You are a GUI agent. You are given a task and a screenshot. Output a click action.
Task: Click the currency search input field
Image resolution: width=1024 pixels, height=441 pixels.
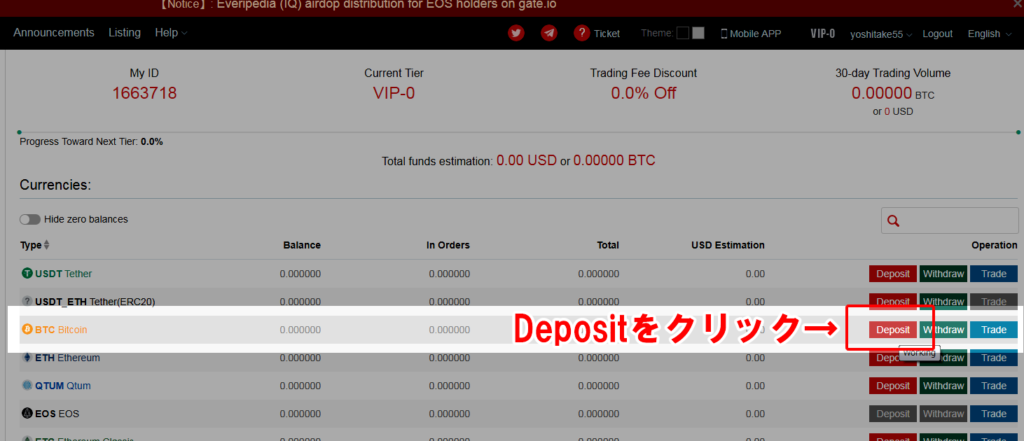[x=950, y=221]
